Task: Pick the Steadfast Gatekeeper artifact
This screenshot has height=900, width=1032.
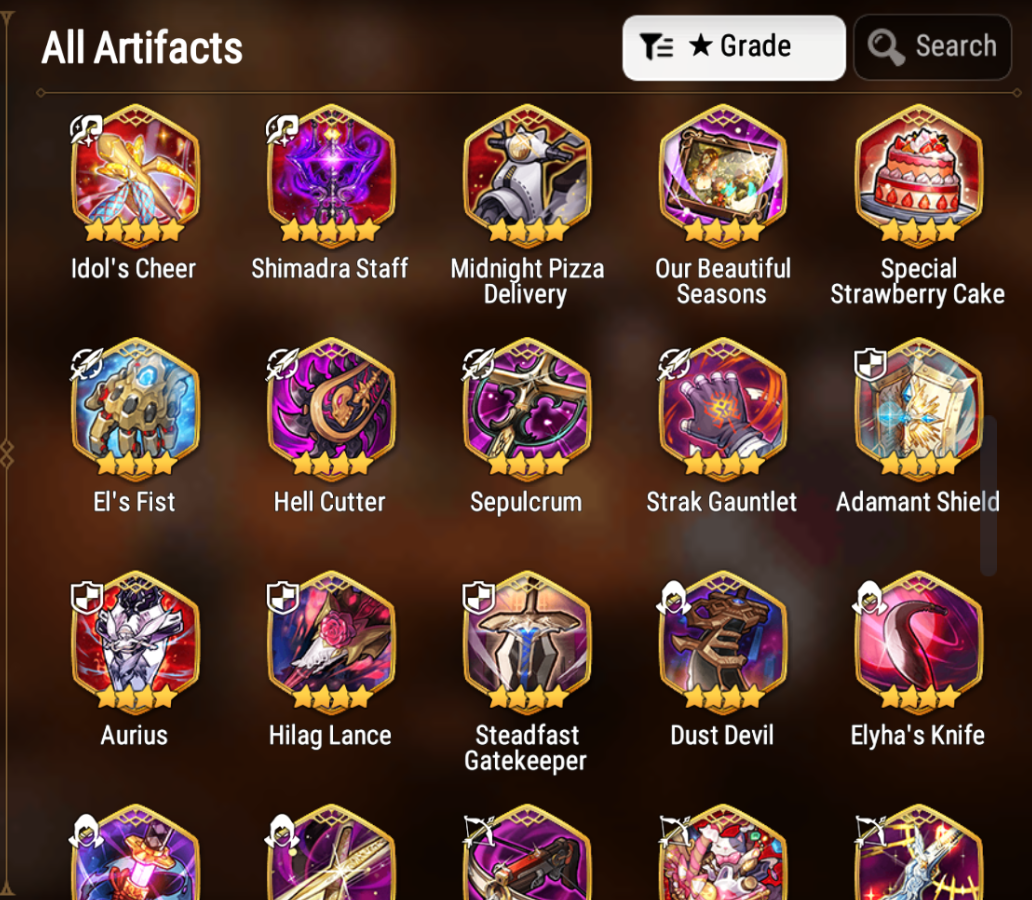Action: pos(527,643)
